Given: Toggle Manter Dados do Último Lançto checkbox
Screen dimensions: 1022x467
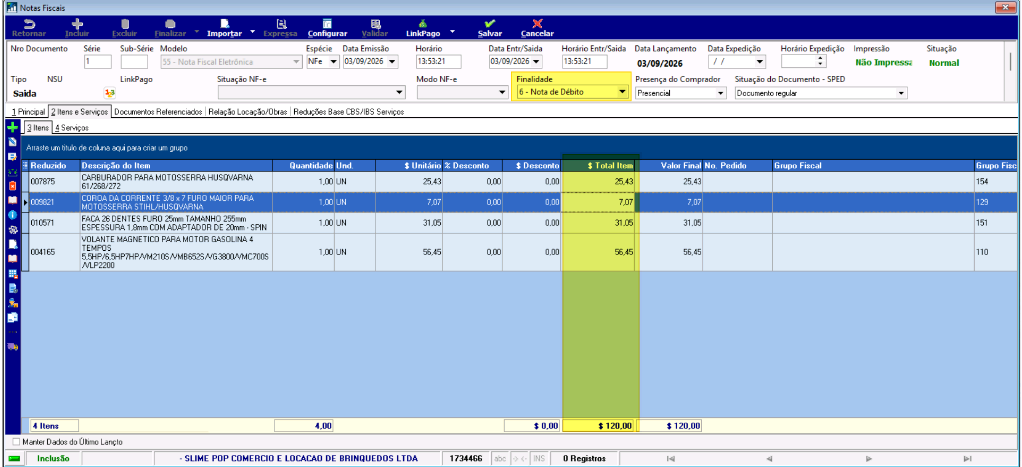Looking at the screenshot, I should (16, 442).
